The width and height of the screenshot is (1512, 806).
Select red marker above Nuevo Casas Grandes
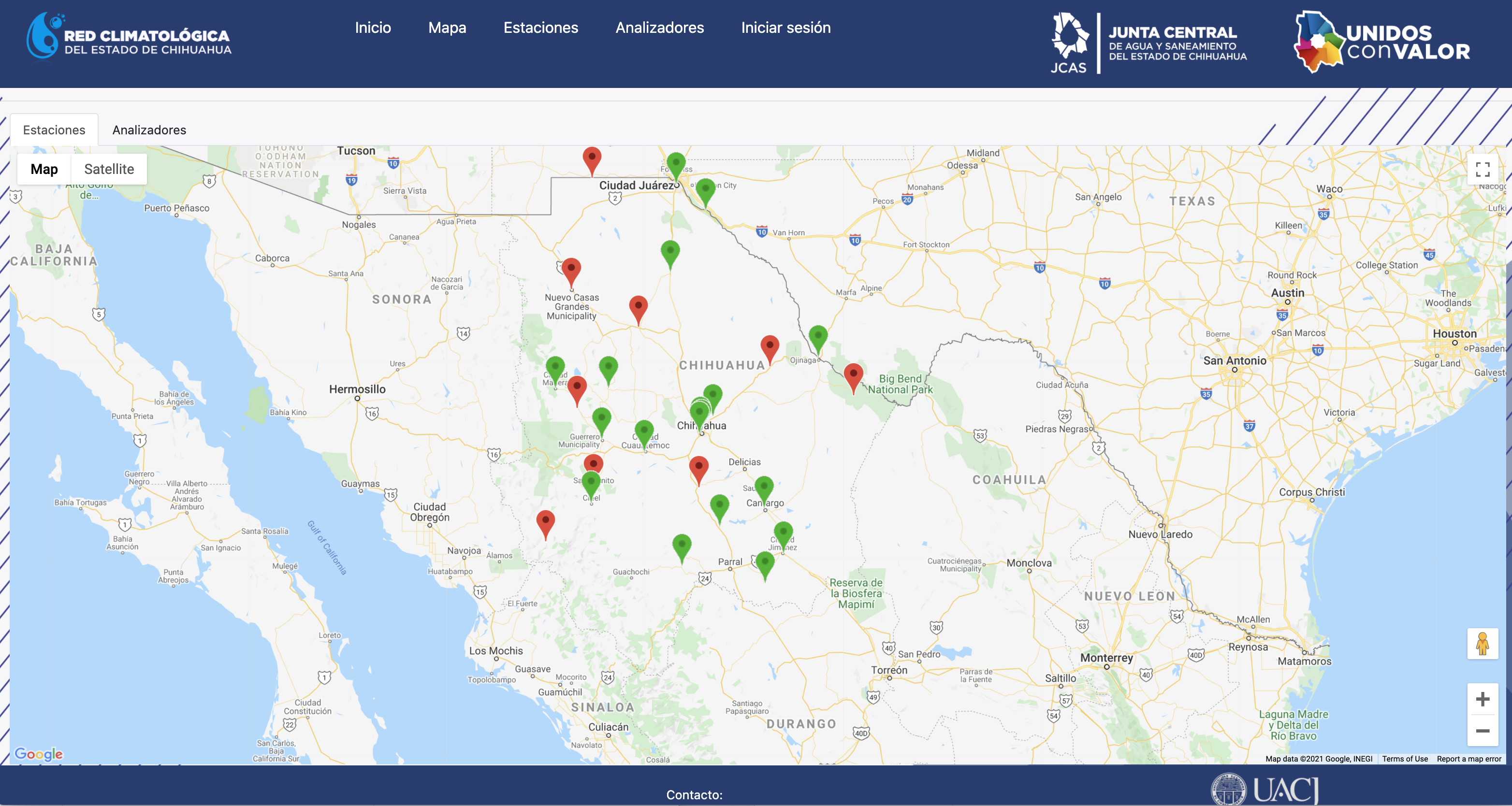pos(571,269)
